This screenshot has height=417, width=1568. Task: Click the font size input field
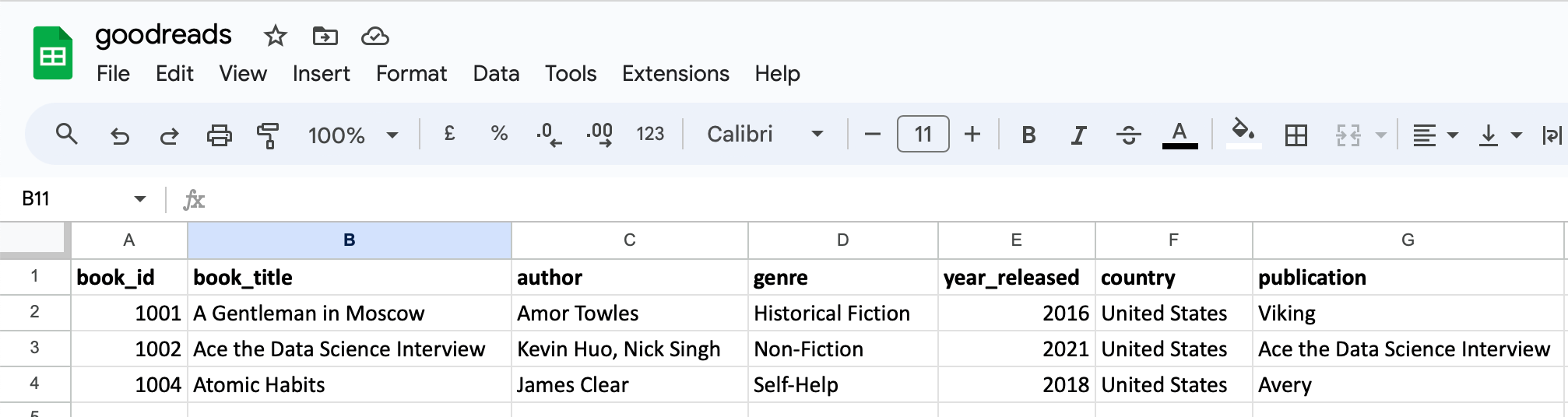tap(923, 135)
